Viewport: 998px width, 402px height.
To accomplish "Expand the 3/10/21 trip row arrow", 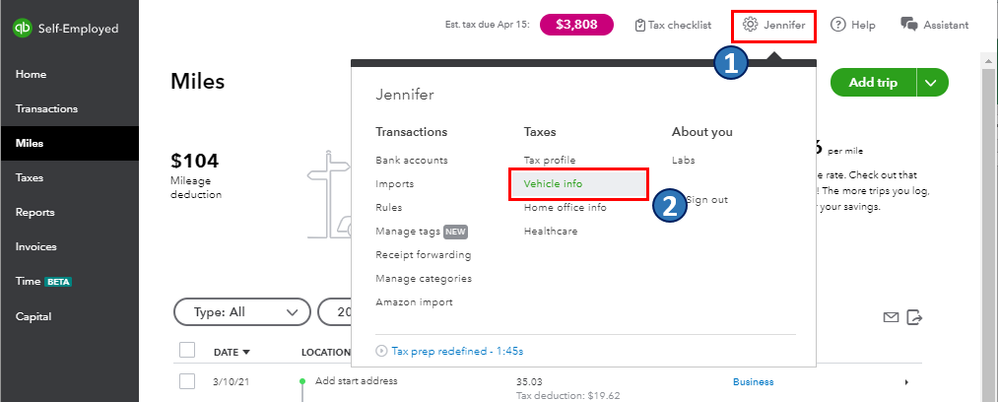I will point(906,382).
